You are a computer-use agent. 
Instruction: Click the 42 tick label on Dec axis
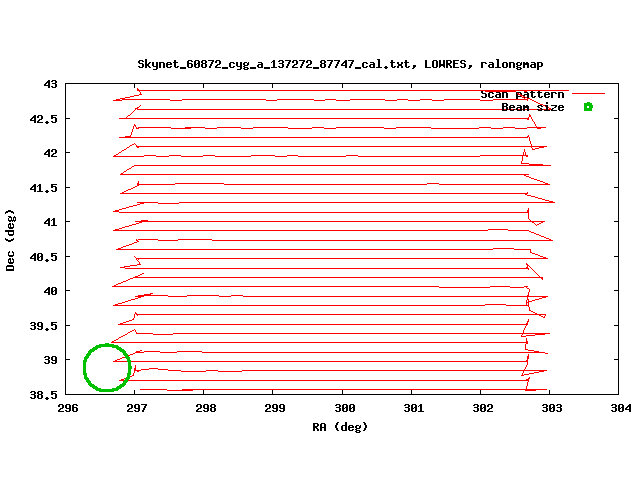[x=51, y=153]
